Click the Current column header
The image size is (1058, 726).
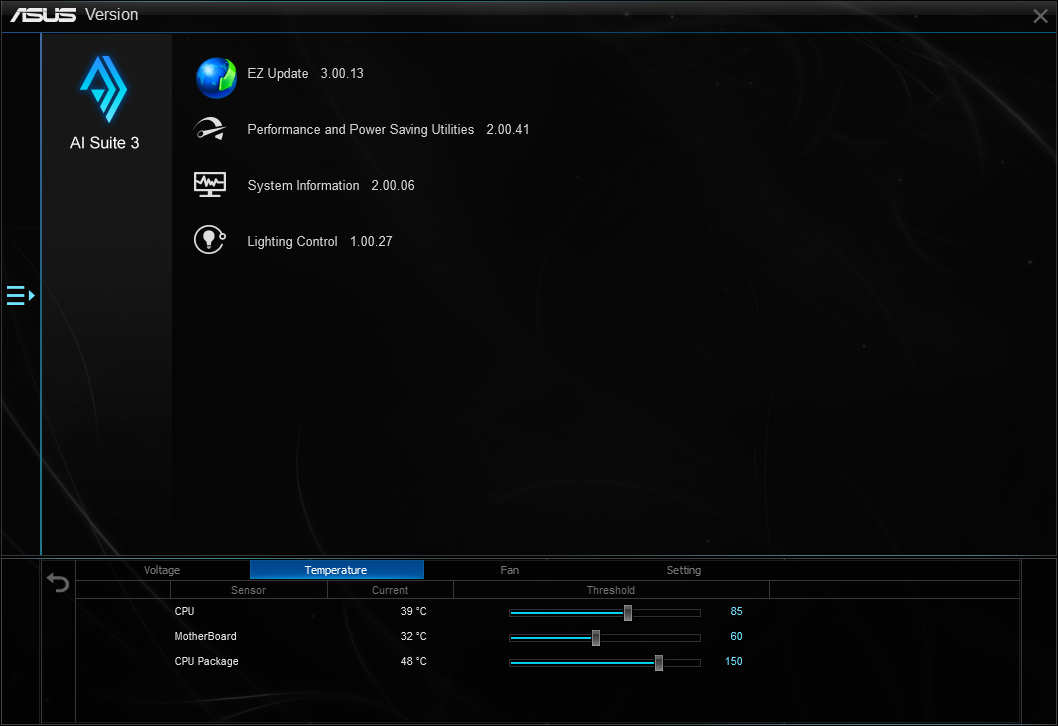390,590
